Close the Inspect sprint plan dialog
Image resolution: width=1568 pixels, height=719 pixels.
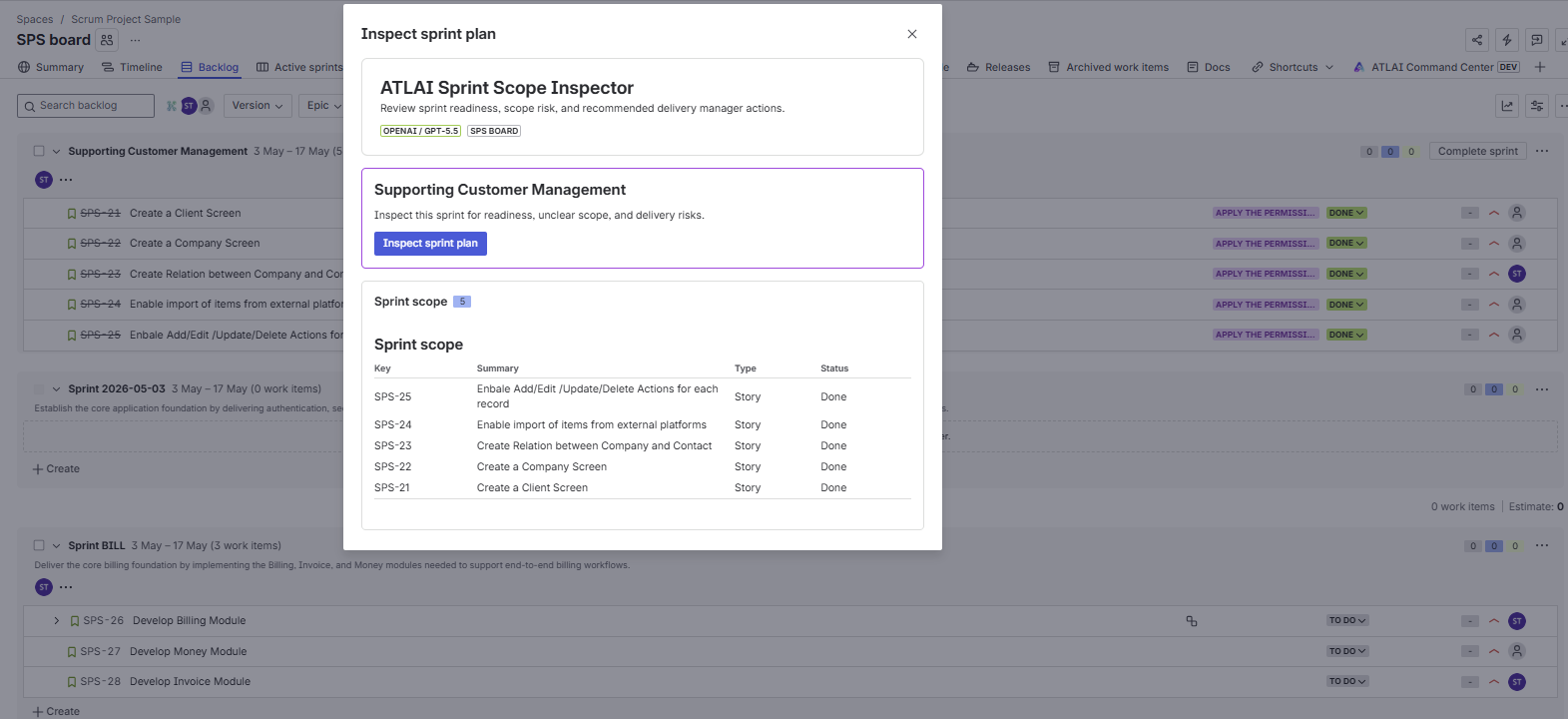(911, 34)
